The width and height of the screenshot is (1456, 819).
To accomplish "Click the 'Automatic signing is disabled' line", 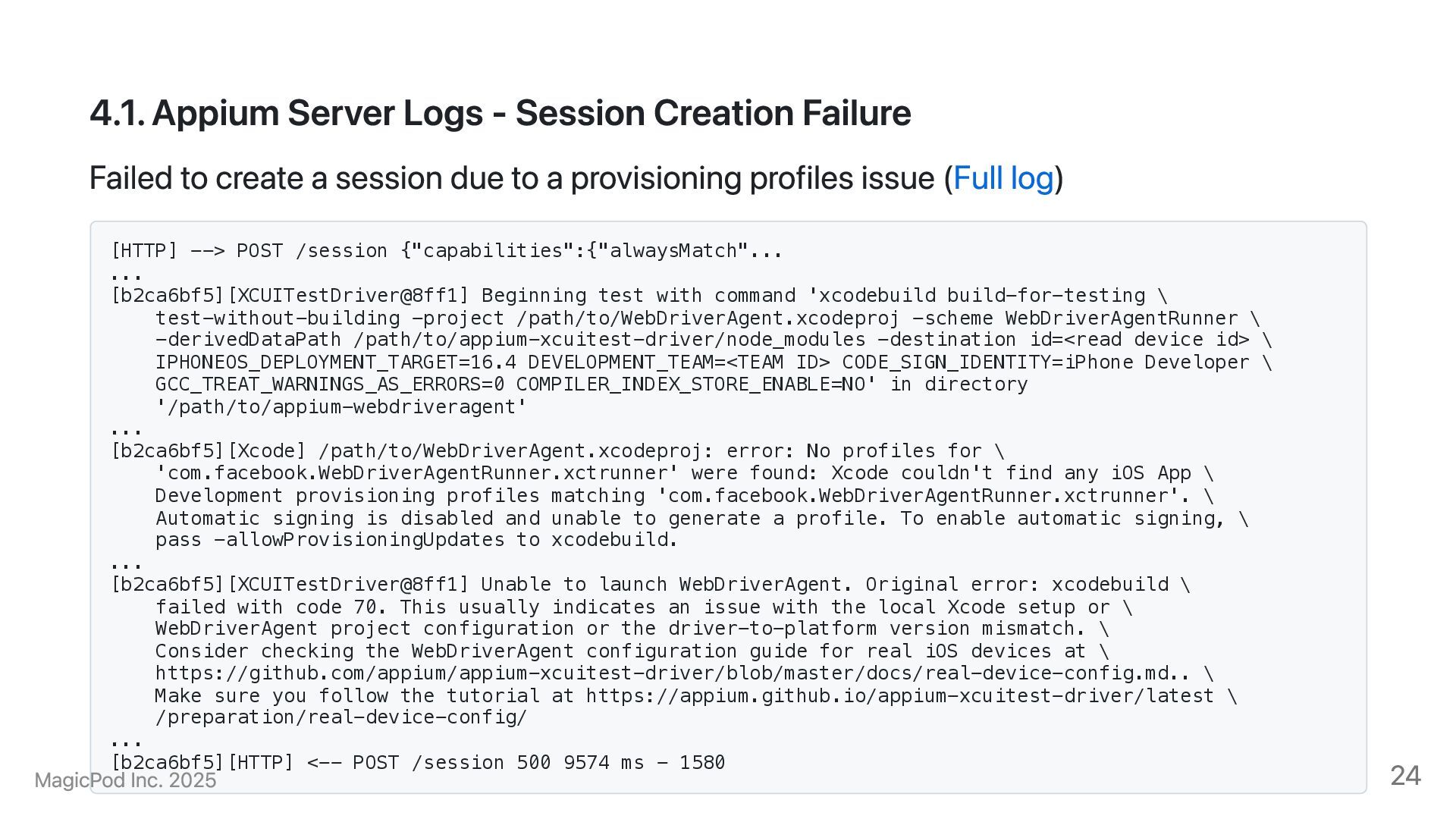I will 701,519.
